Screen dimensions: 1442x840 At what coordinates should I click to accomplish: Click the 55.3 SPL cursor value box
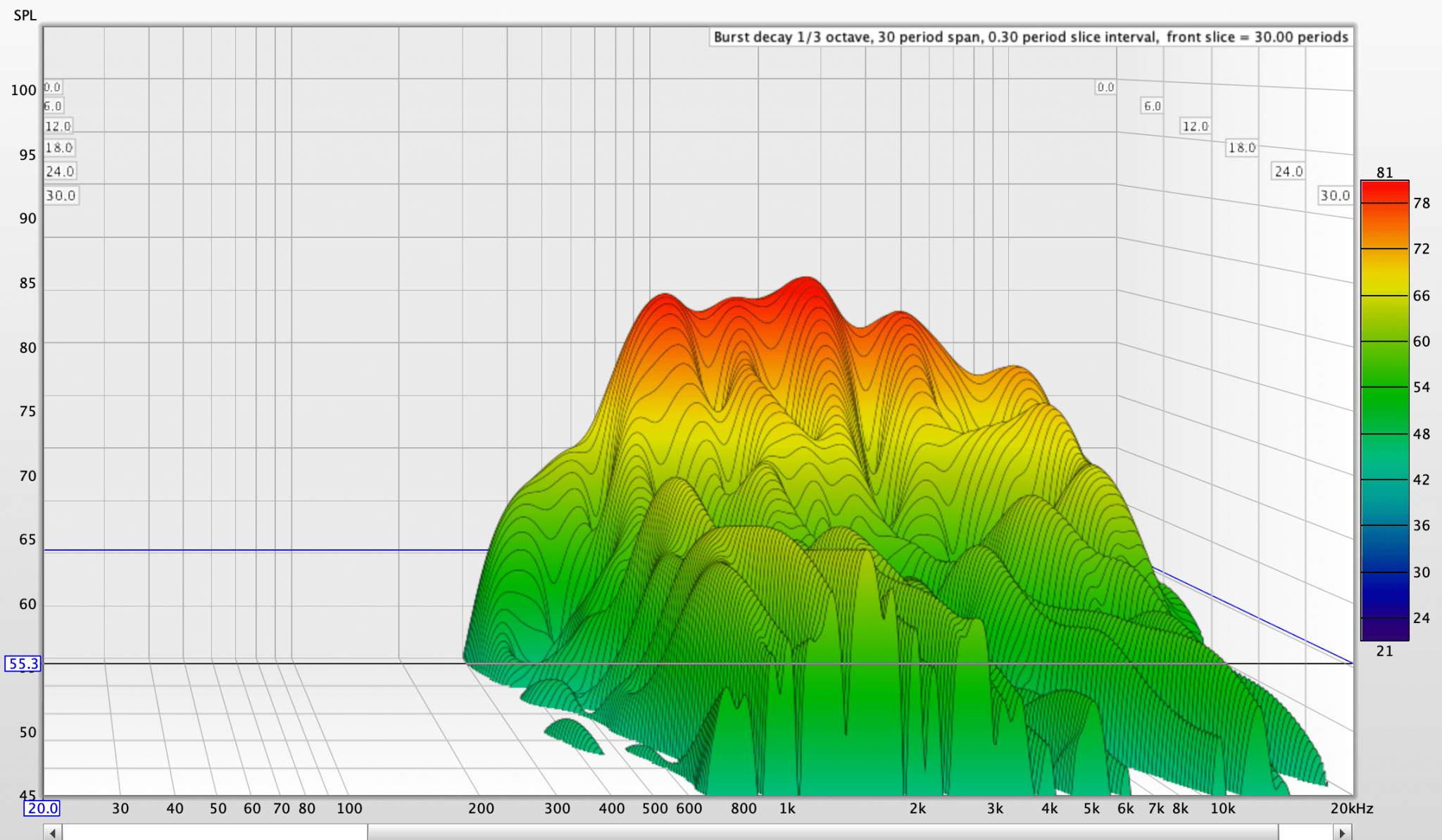coord(23,663)
